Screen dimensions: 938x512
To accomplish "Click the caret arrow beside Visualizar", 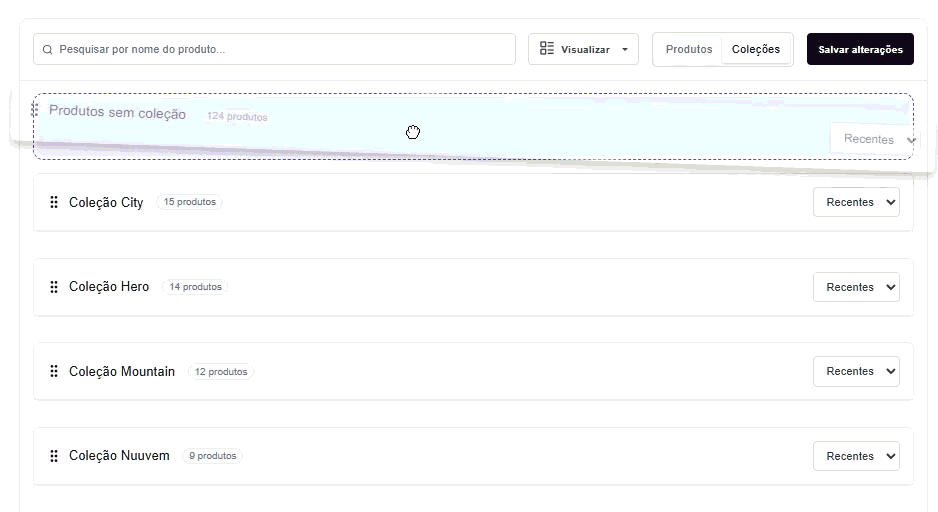I will click(625, 49).
